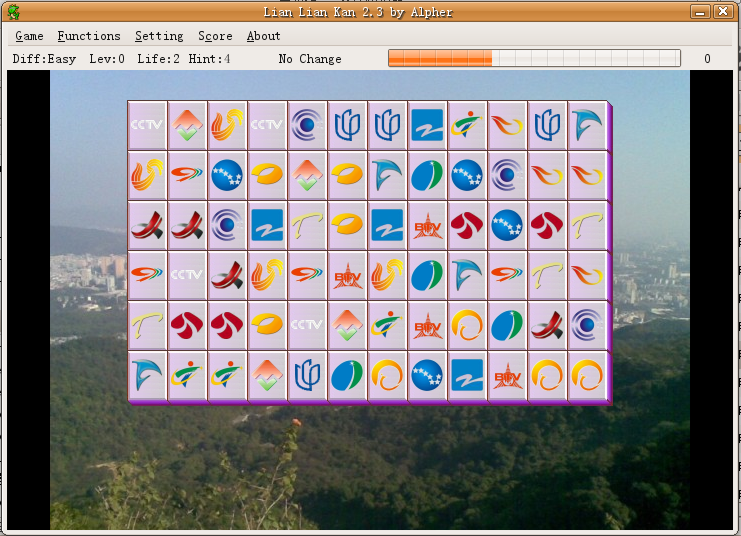Select the blue-green oval tile in fourth row
741x536 pixels.
coord(427,276)
